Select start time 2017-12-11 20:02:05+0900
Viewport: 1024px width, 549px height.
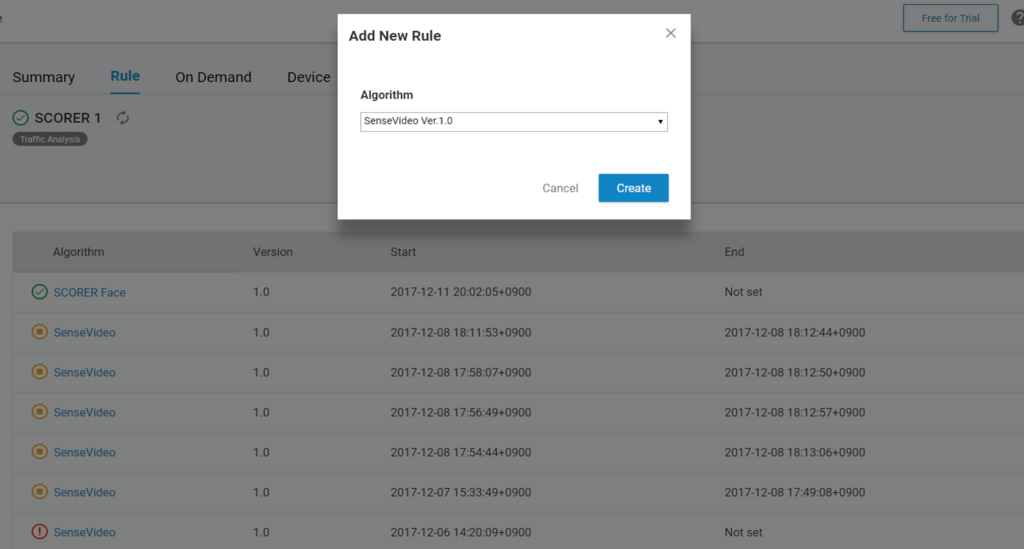(460, 292)
